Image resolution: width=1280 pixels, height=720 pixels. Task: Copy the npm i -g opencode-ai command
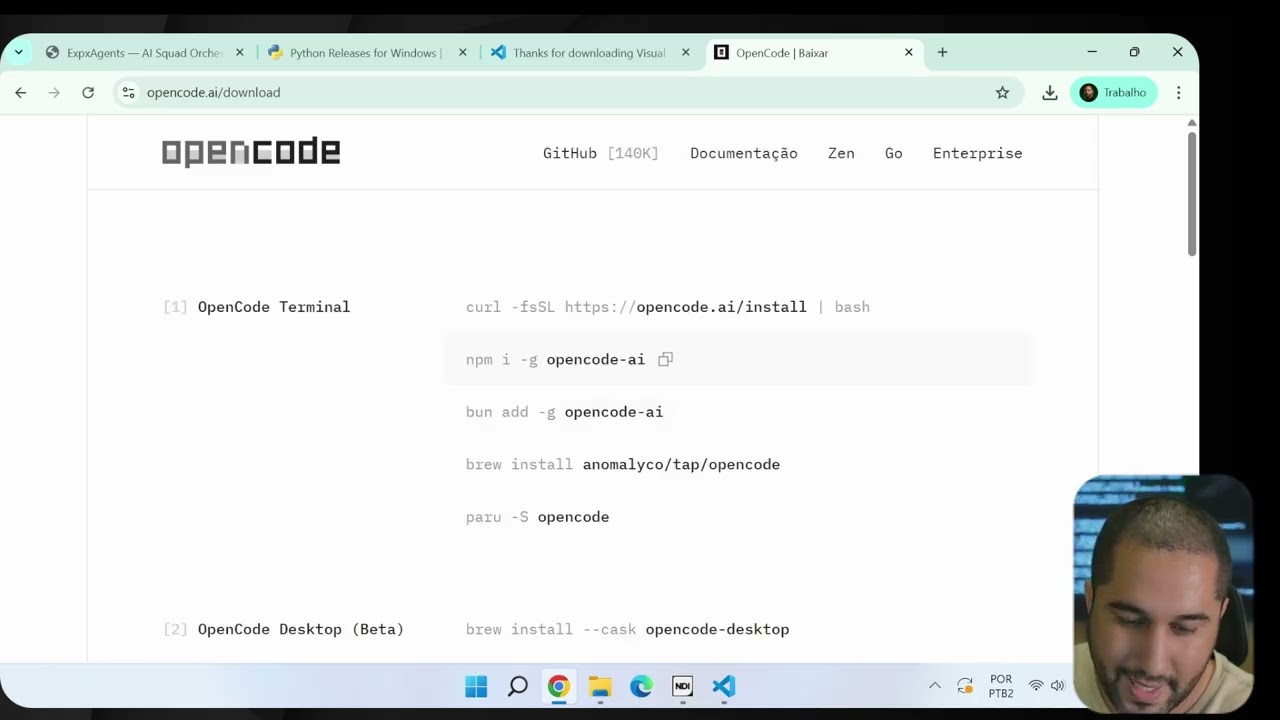point(665,359)
